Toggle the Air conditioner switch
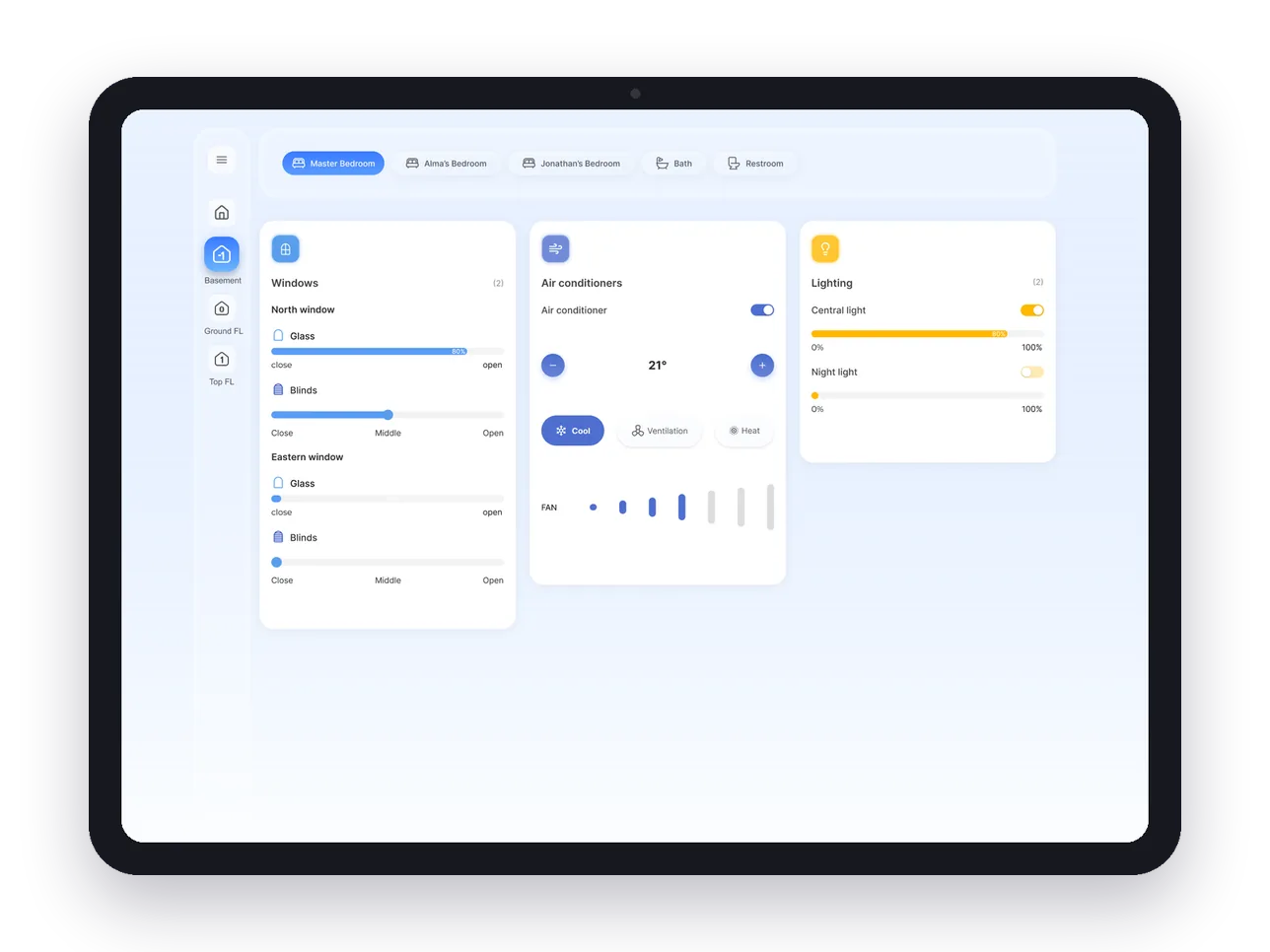This screenshot has height=952, width=1270. (x=762, y=310)
